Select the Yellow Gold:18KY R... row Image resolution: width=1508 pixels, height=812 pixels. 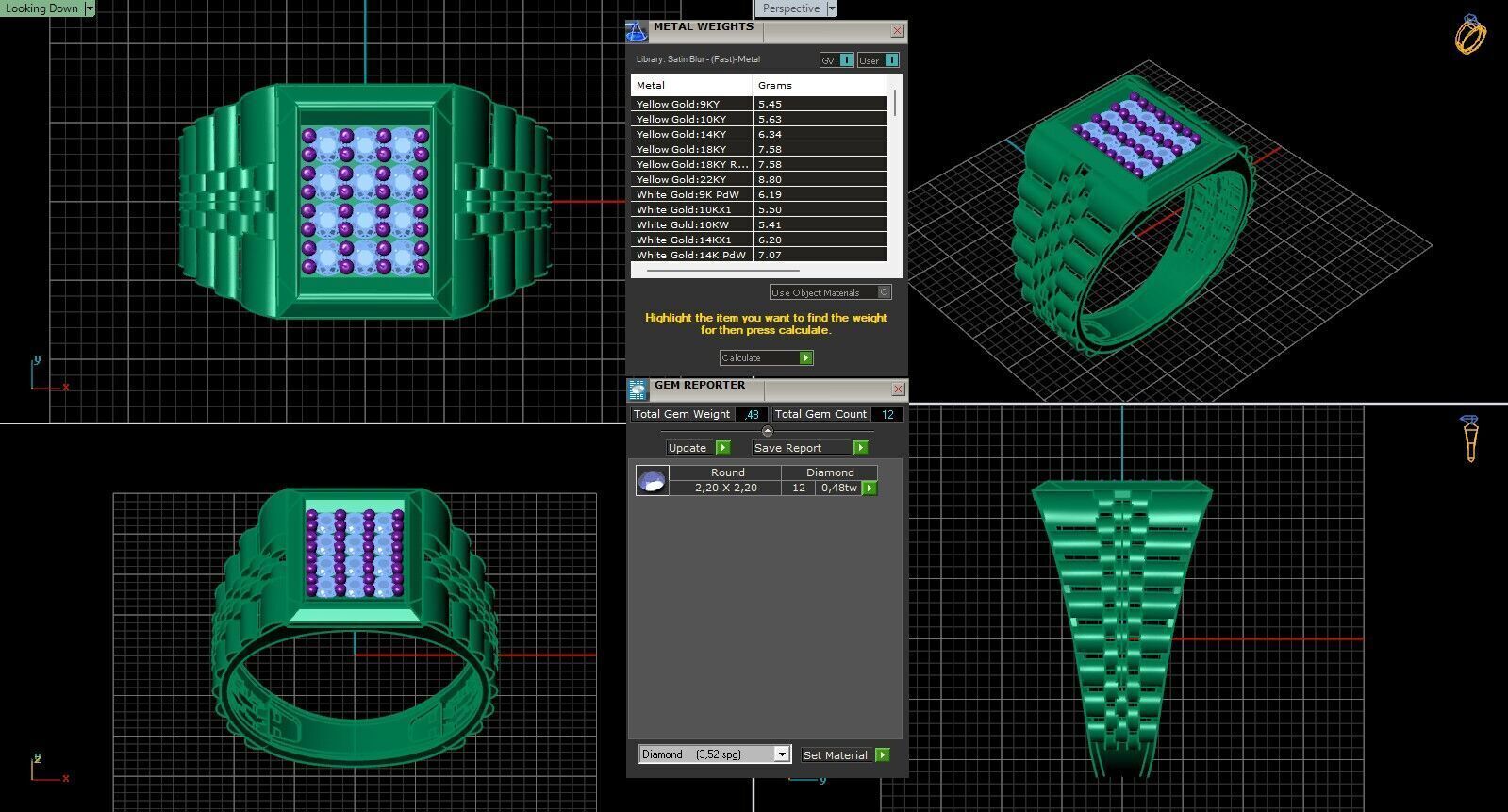point(758,164)
